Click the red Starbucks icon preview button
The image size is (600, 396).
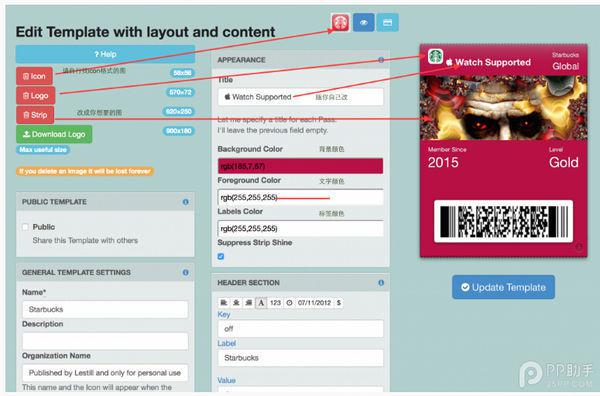[340, 23]
